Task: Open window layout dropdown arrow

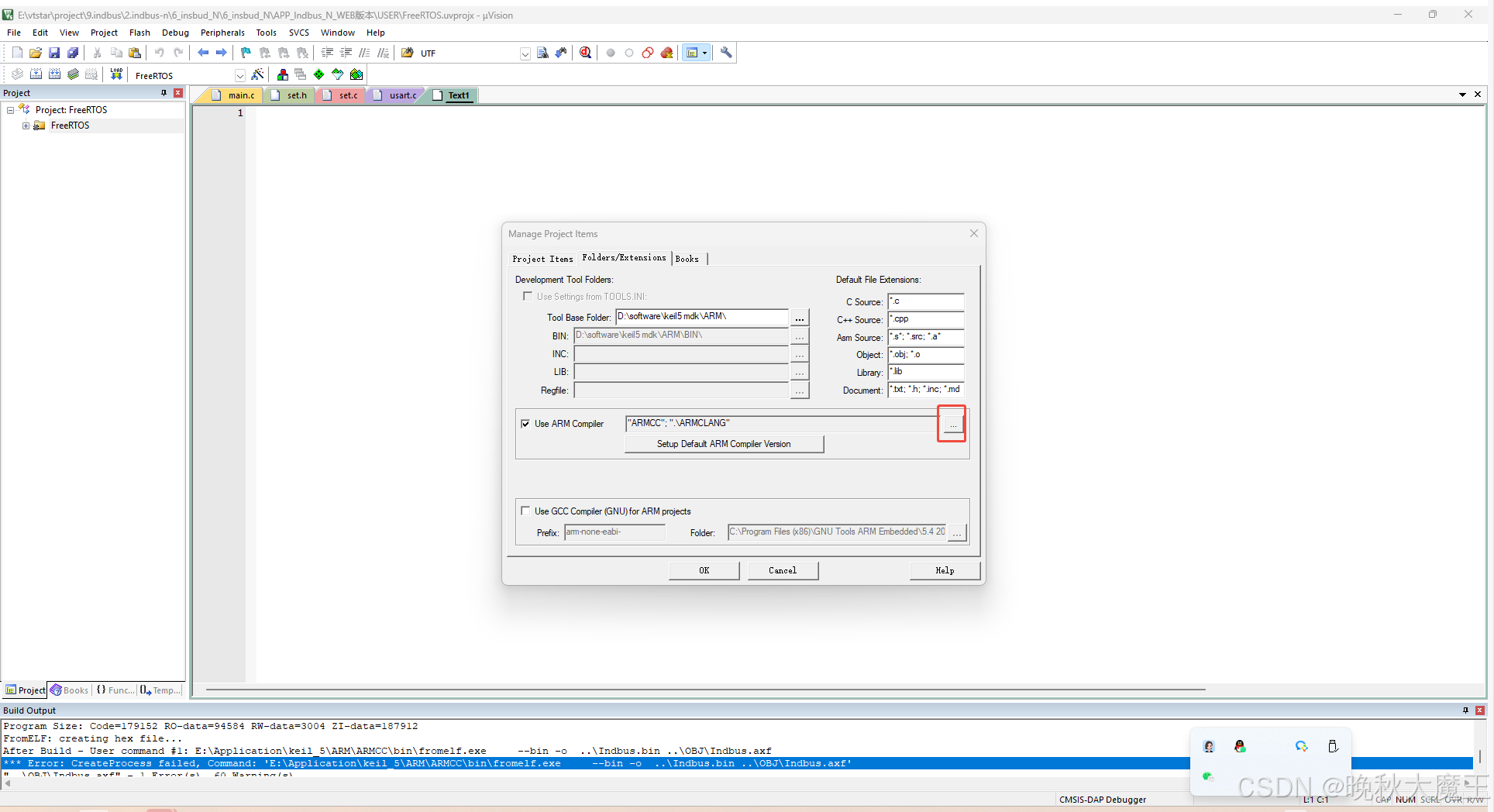Action: pyautogui.click(x=704, y=53)
